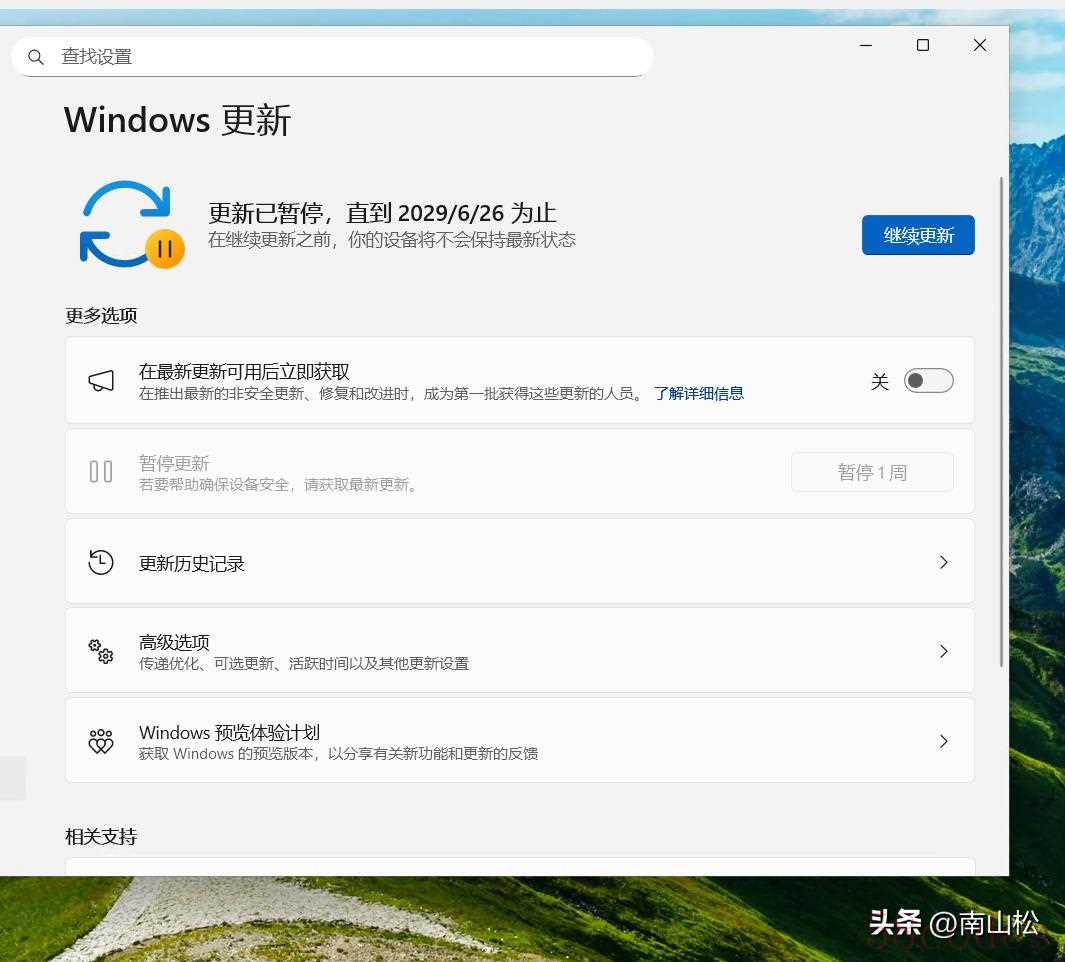This screenshot has height=962, width=1065.
Task: Click the 继续更新 button
Action: pyautogui.click(x=918, y=235)
